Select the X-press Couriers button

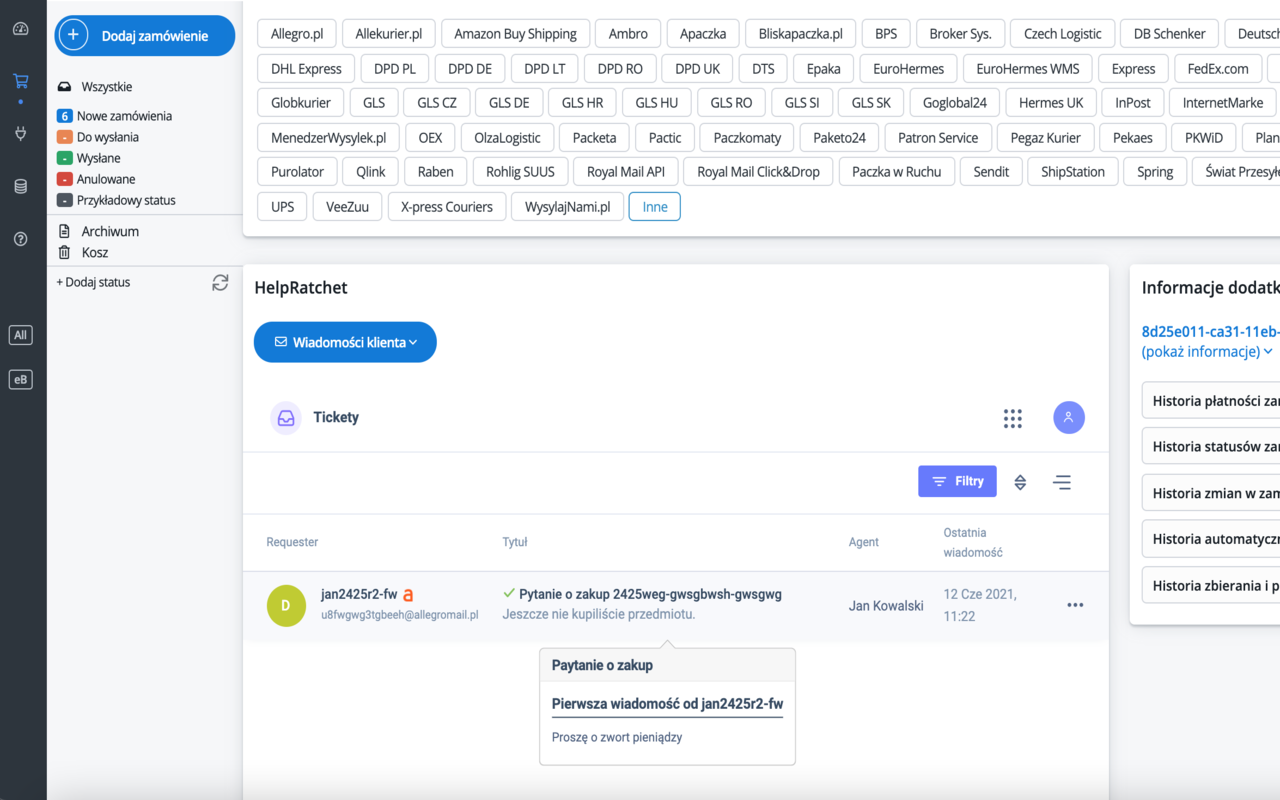[447, 207]
